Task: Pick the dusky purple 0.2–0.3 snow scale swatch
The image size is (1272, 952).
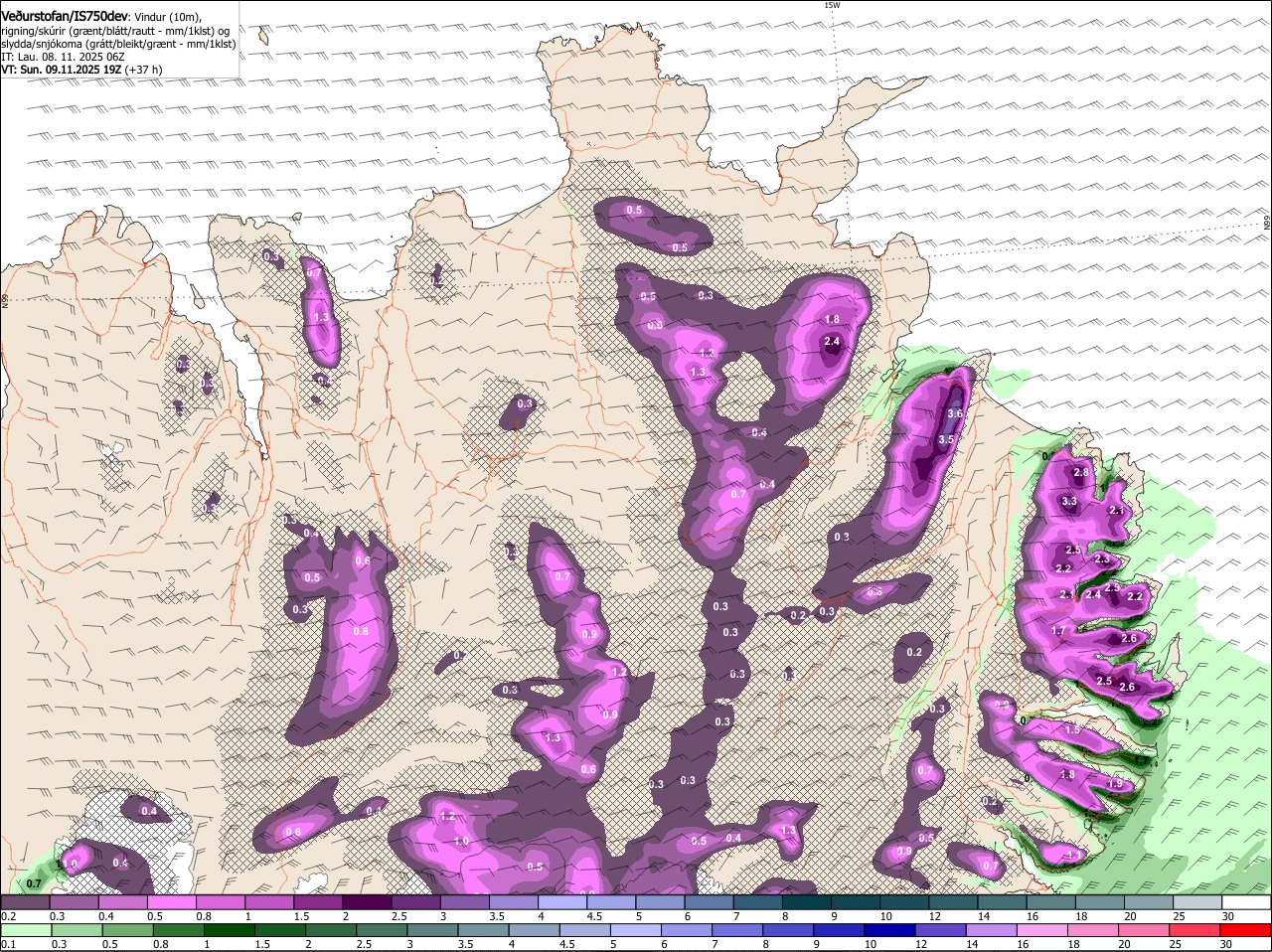Action: pyautogui.click(x=26, y=902)
